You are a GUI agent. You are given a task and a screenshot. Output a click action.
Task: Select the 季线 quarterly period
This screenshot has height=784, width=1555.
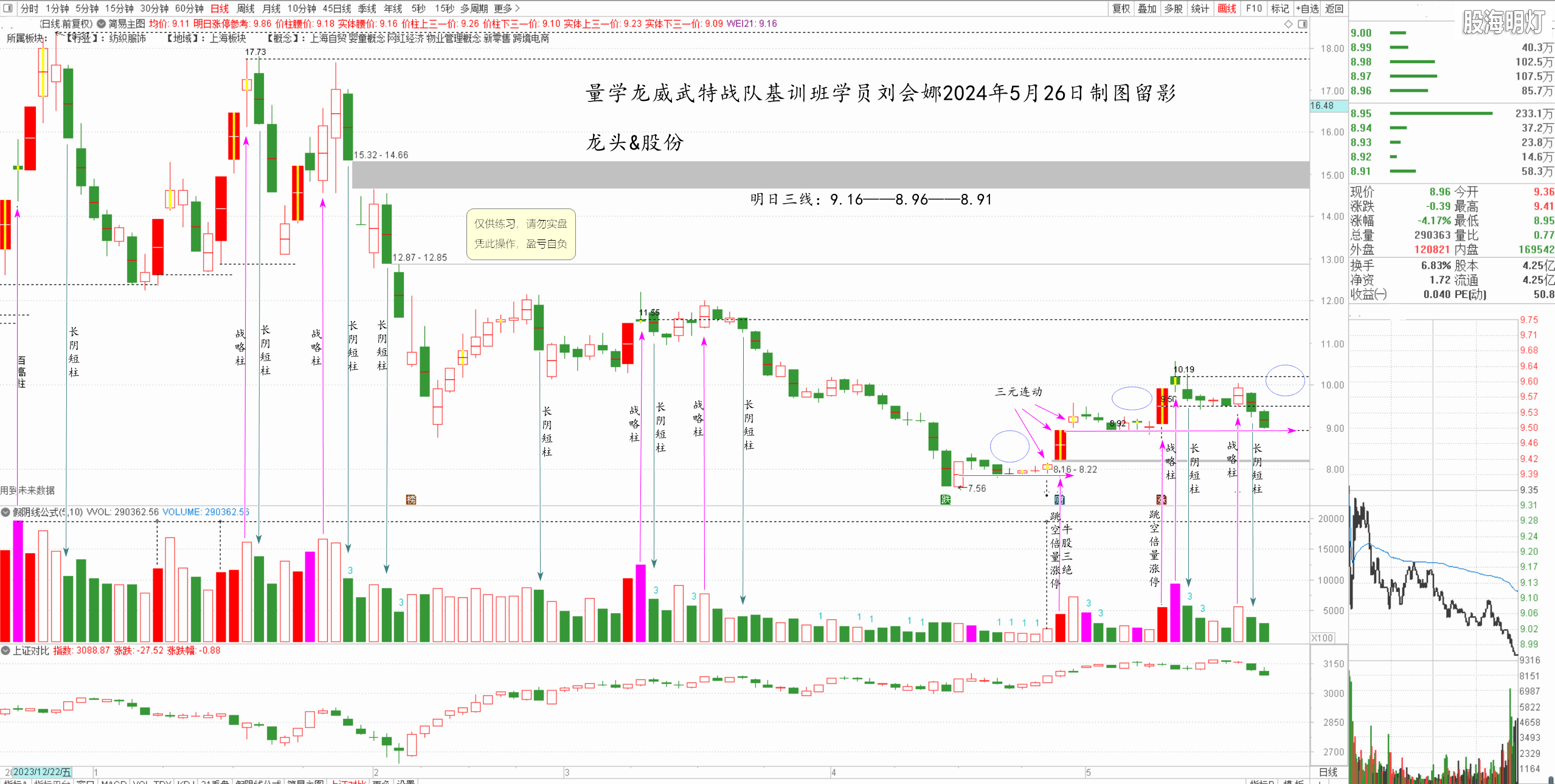point(367,8)
